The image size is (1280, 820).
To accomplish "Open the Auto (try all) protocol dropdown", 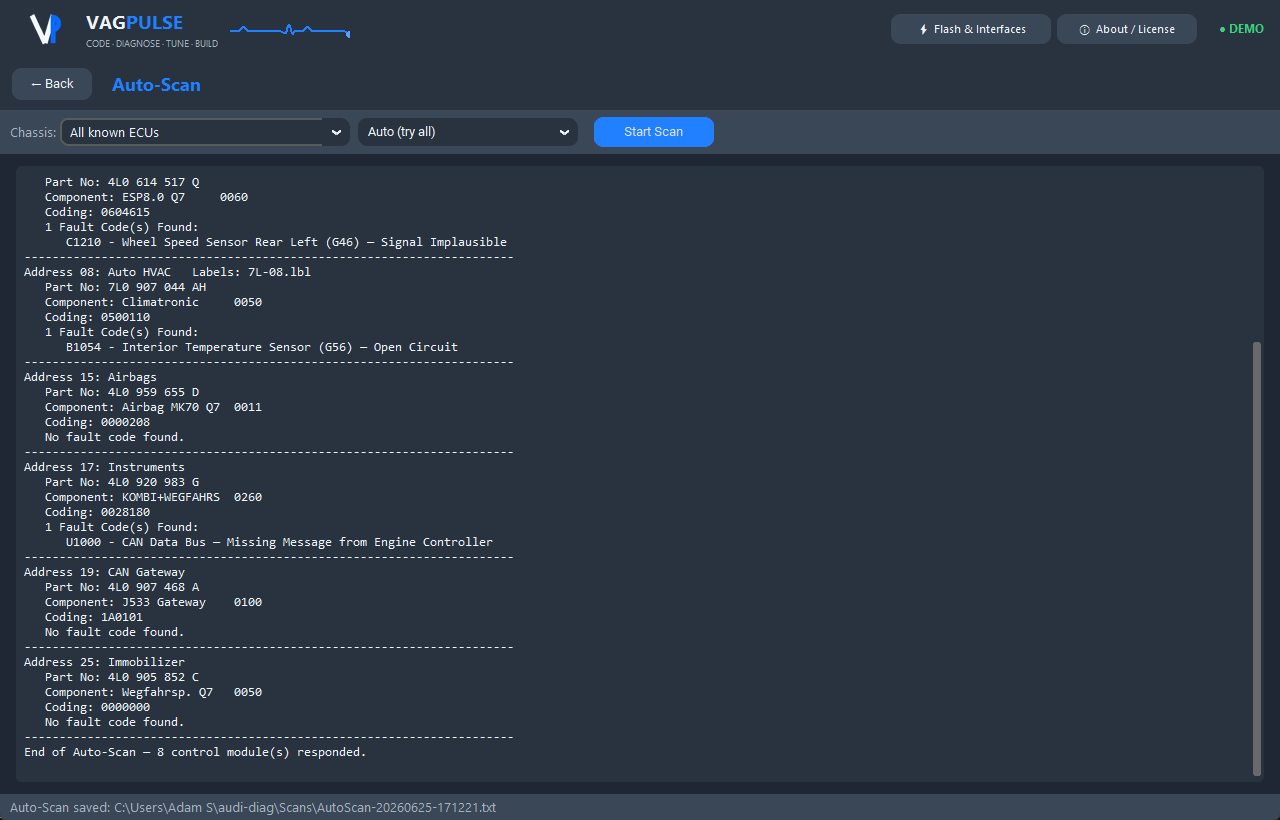I will click(468, 132).
